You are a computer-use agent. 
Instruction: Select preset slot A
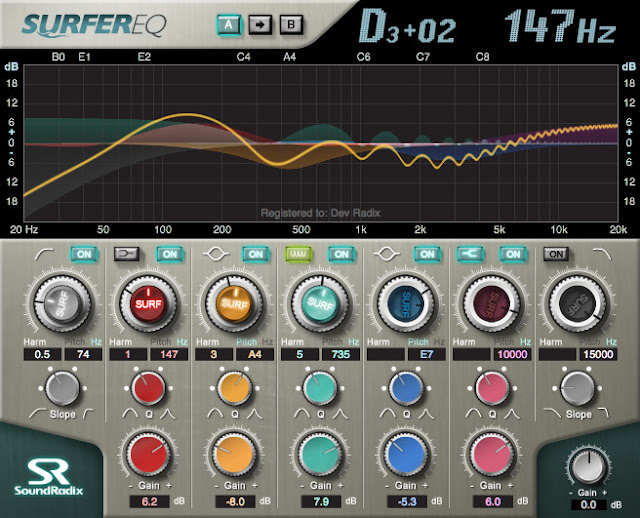[228, 25]
